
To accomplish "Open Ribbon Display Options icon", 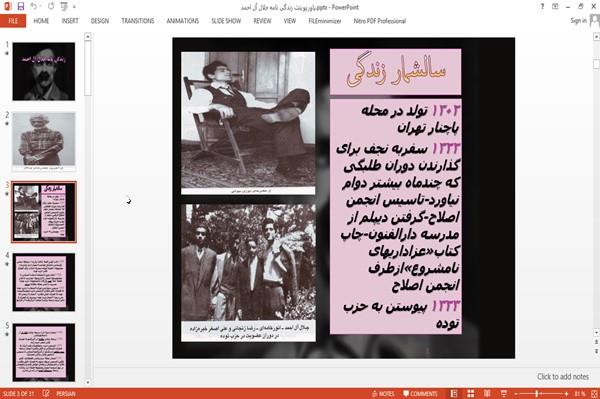I will coord(555,7).
